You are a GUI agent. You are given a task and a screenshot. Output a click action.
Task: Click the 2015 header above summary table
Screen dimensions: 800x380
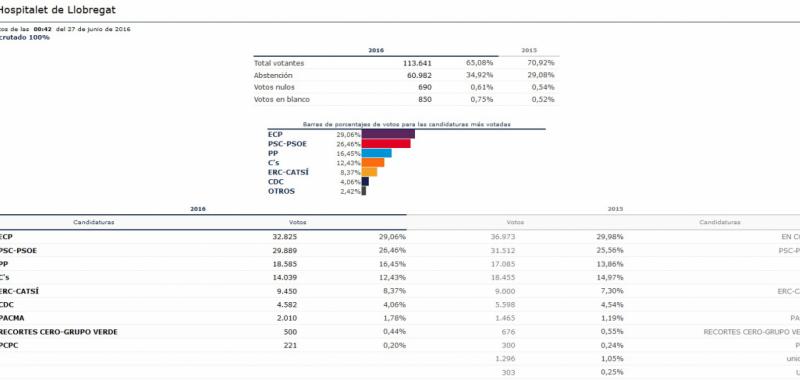(x=529, y=50)
